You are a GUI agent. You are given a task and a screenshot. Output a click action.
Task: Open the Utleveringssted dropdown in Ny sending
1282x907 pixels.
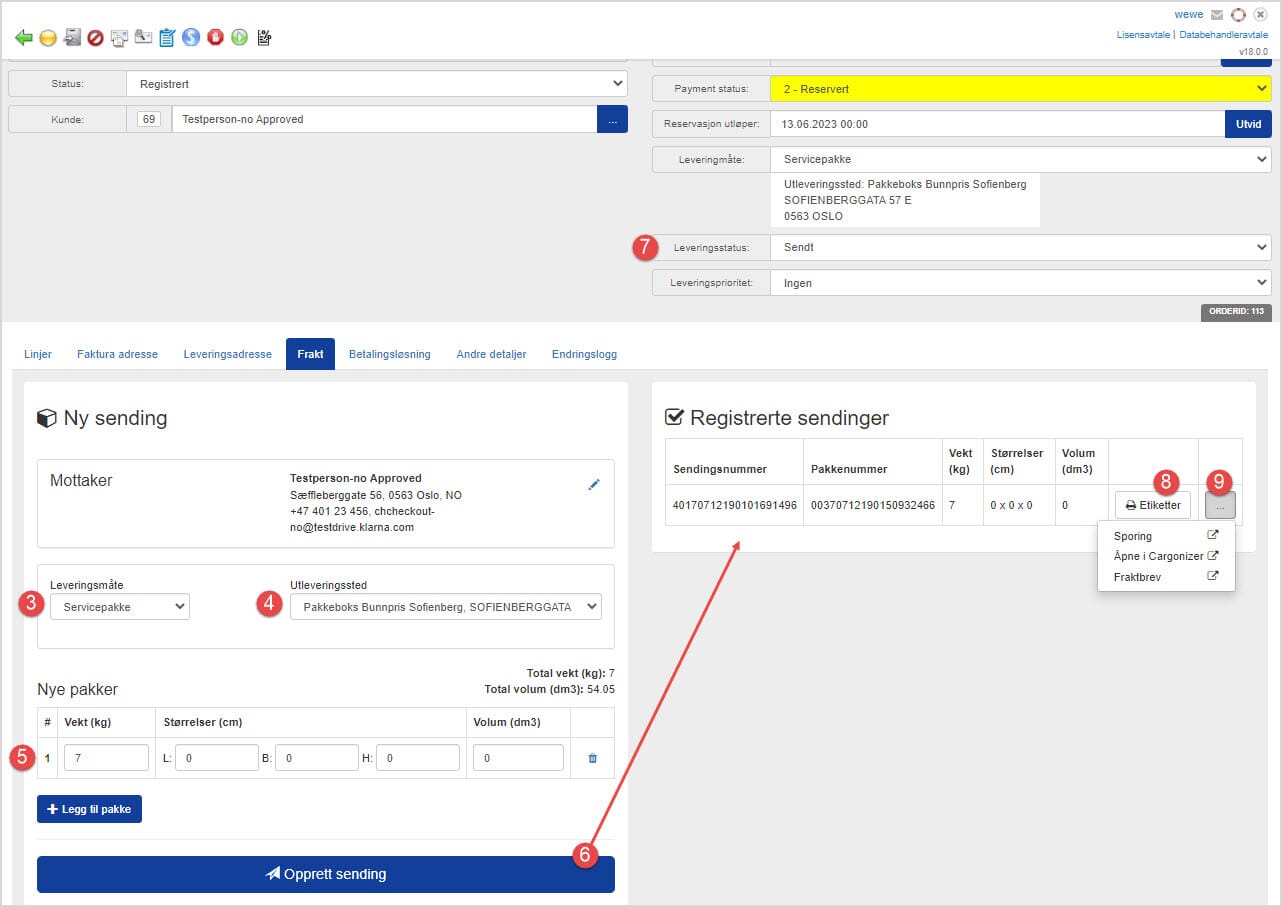(x=446, y=606)
